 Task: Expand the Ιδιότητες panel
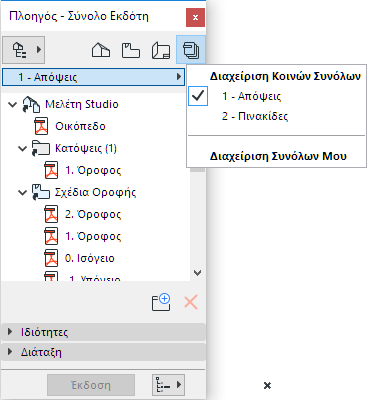103,332
